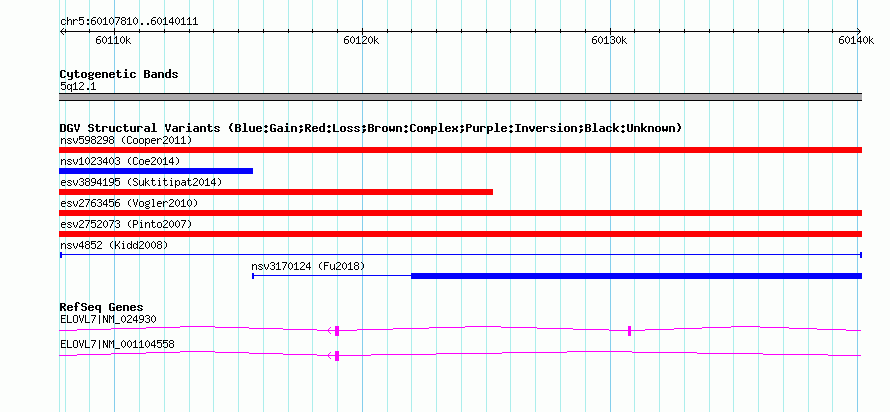Image resolution: width=890 pixels, height=412 pixels.
Task: Click the 60110k ruler tick label
Action: 114,40
